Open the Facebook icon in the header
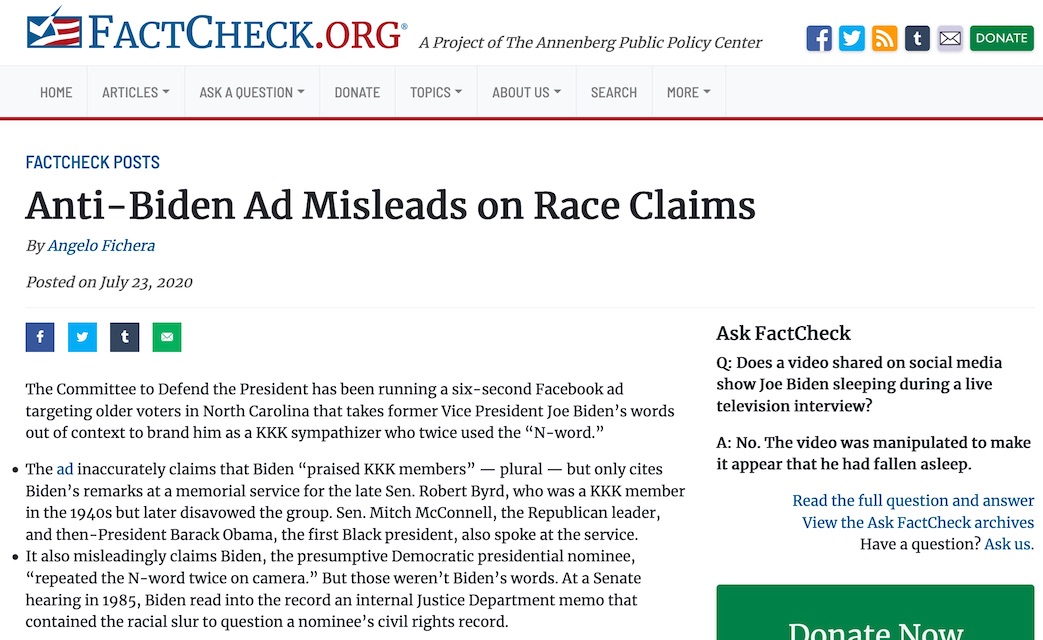Screen dimensions: 1043x640 [819, 39]
